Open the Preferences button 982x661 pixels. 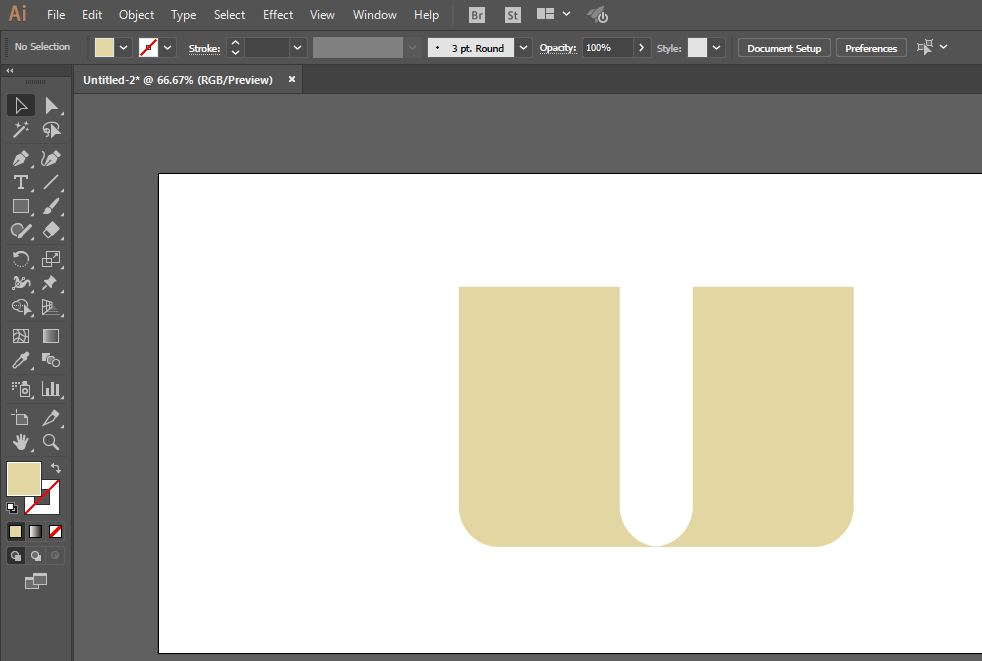coord(871,48)
